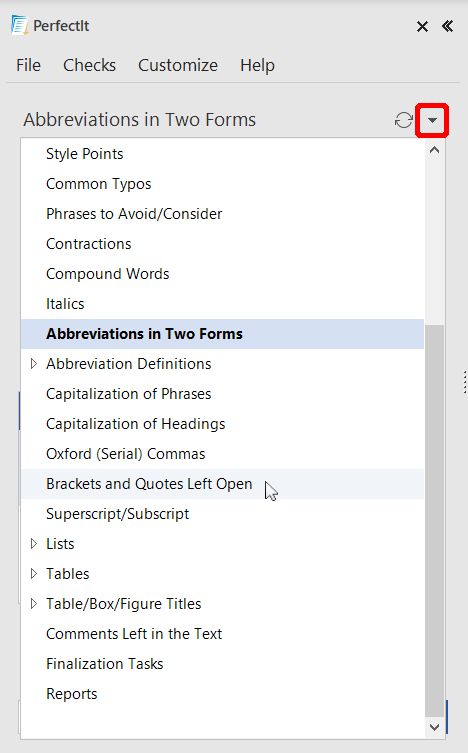Open the checks list dropdown arrow
The image size is (468, 753).
(432, 120)
